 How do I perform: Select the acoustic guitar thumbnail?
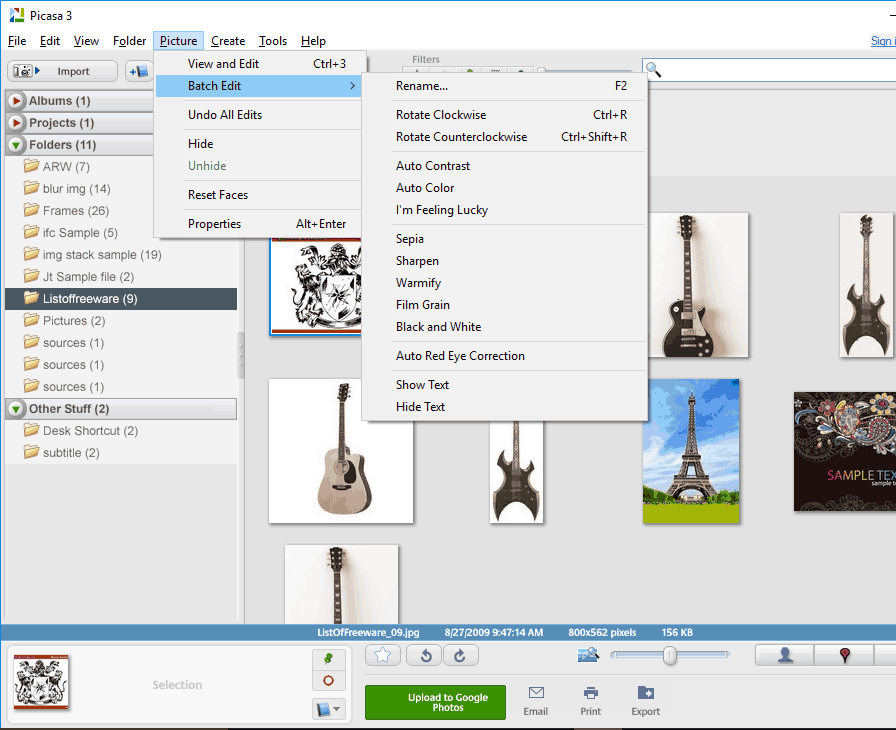point(341,451)
